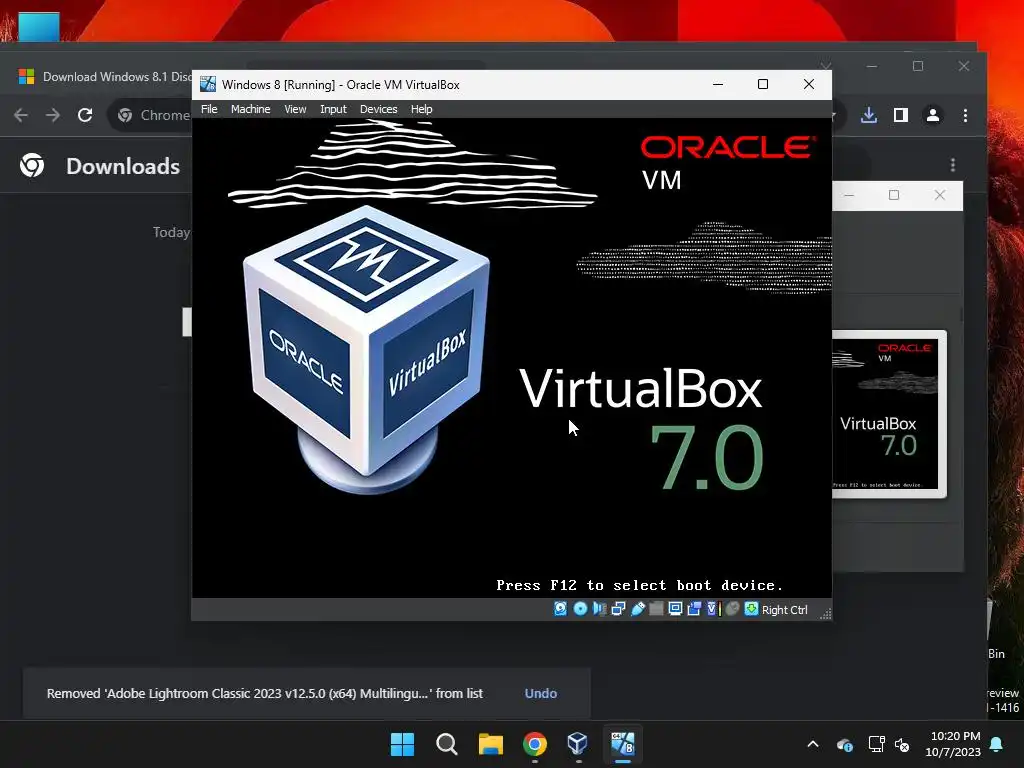Click the gray shared folders indicator

pos(656,609)
